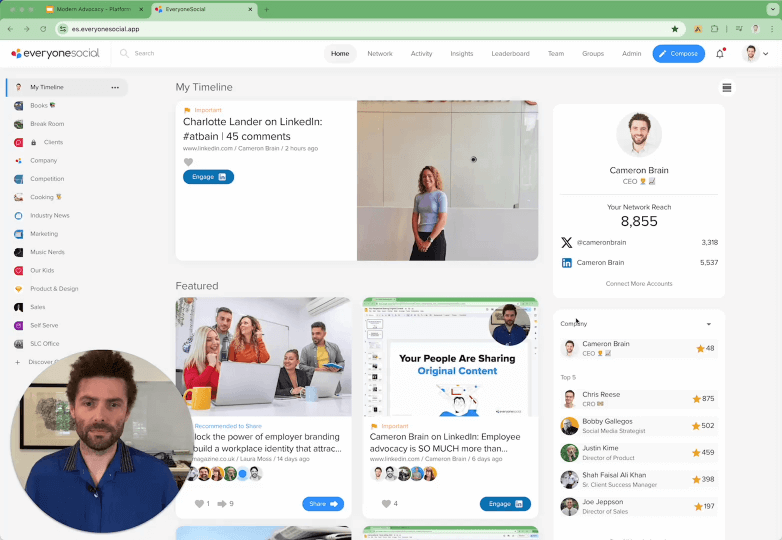Select the Industry News group

point(49,215)
